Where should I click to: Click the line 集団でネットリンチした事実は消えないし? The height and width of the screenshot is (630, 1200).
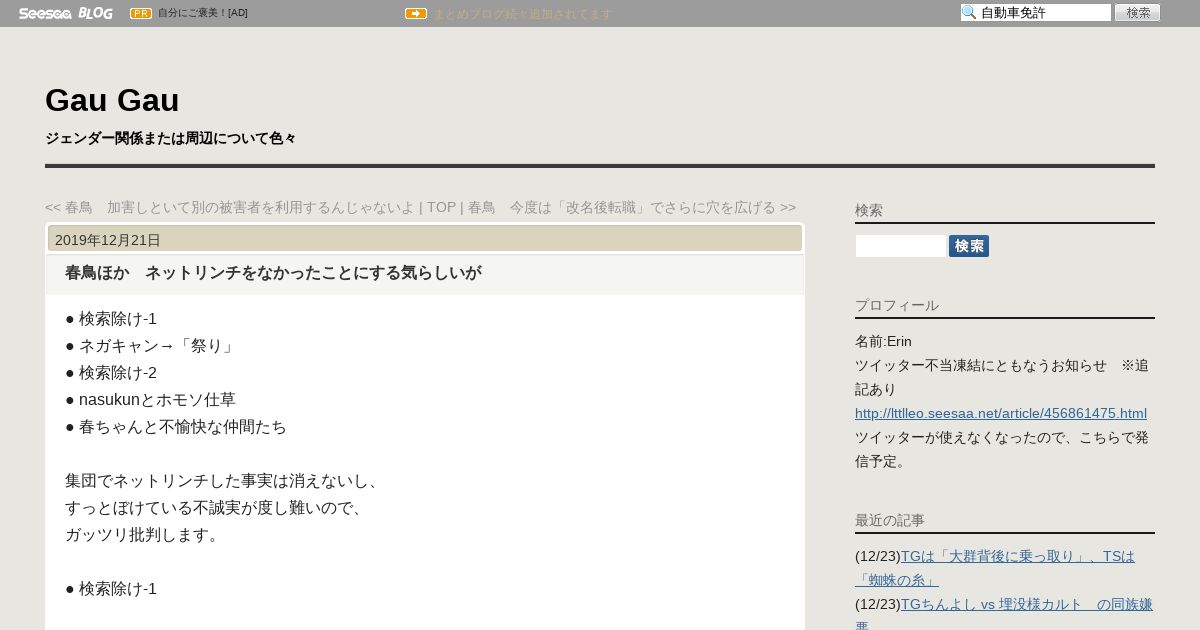224,481
